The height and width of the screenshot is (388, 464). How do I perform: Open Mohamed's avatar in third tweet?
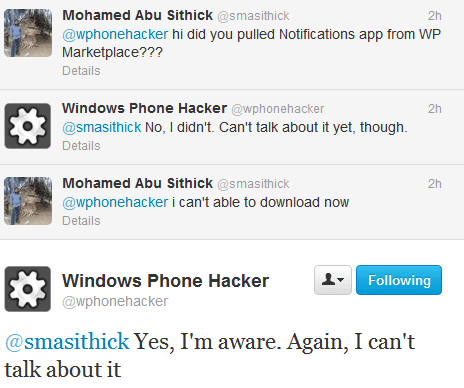tap(28, 201)
